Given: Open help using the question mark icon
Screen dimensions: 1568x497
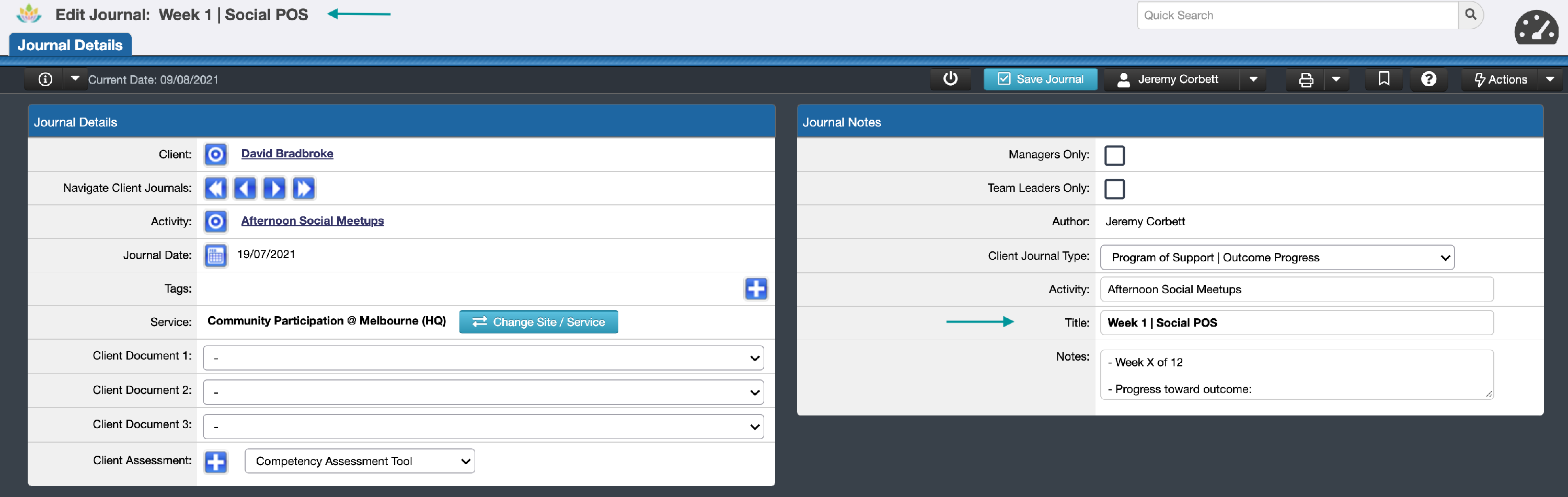Looking at the screenshot, I should point(1428,79).
